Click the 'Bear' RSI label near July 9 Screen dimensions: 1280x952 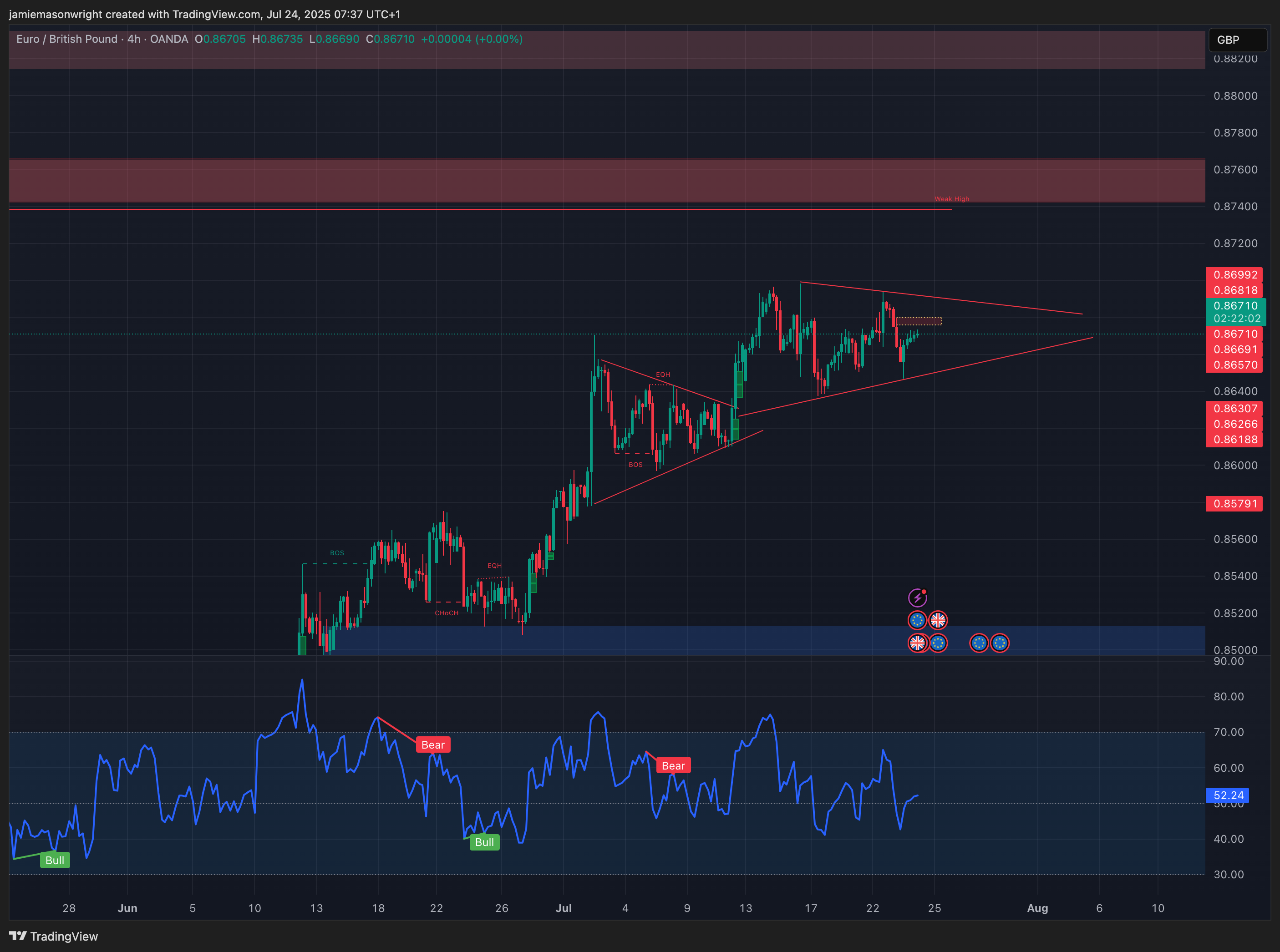(x=673, y=765)
